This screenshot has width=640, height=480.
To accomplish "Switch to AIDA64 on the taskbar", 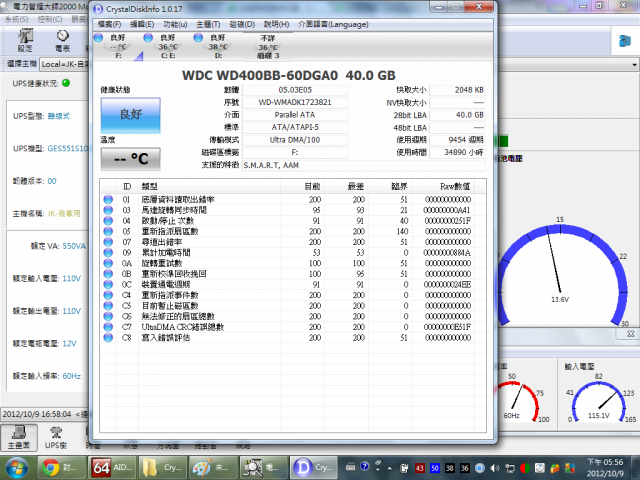I will tap(112, 468).
